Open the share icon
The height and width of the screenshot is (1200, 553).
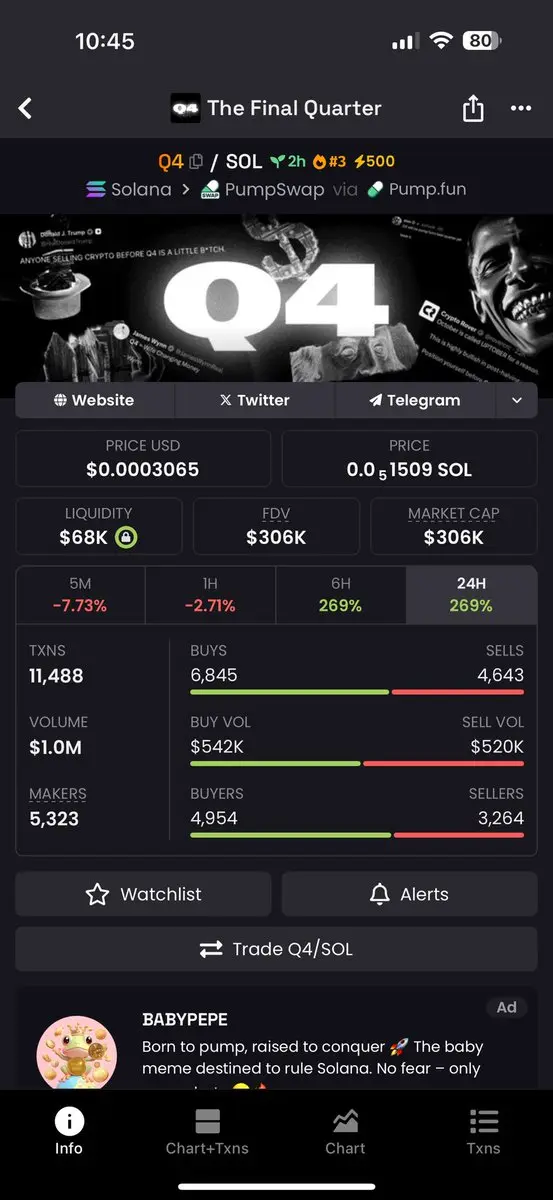pyautogui.click(x=473, y=108)
